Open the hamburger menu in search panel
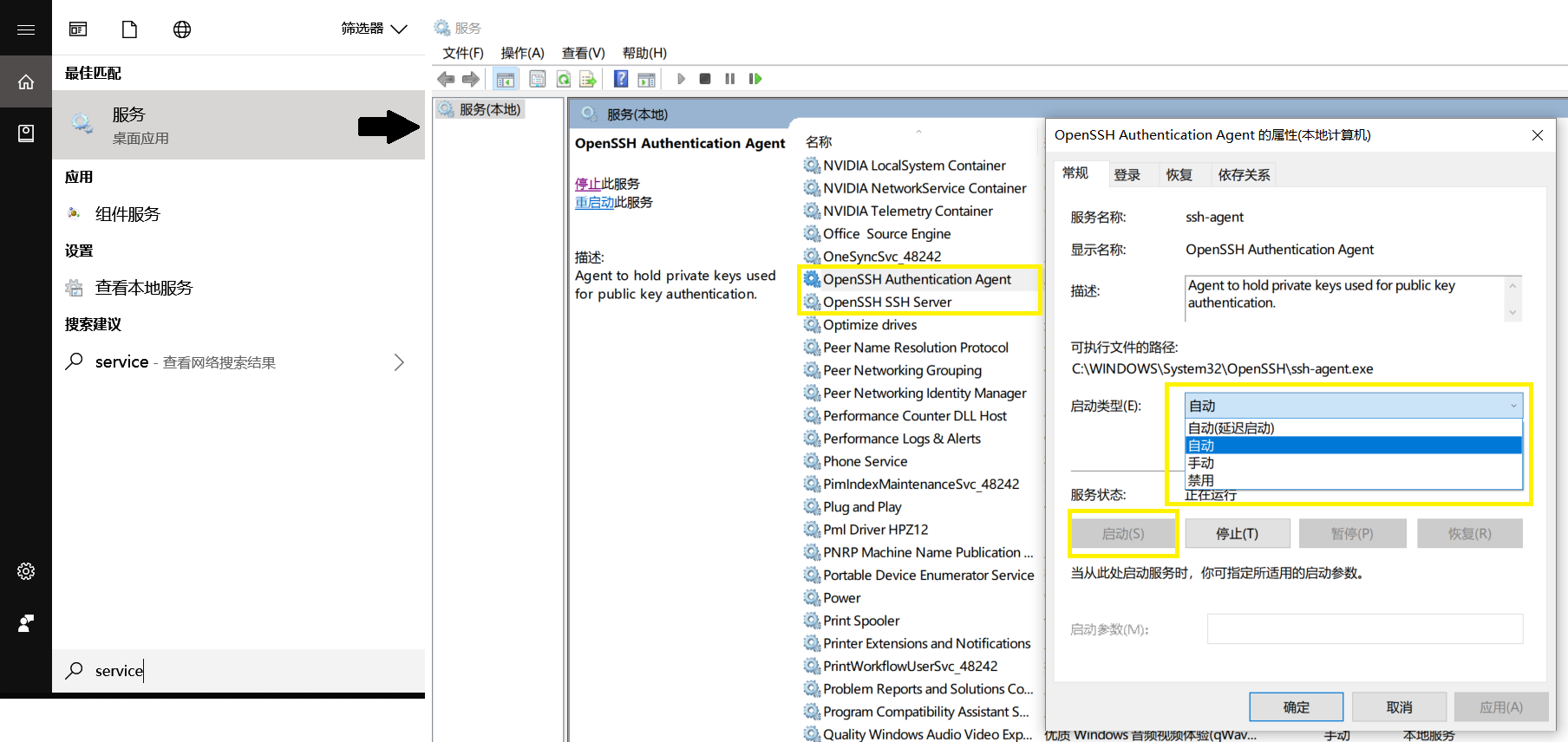Viewport: 1568px width, 742px height. [x=26, y=29]
